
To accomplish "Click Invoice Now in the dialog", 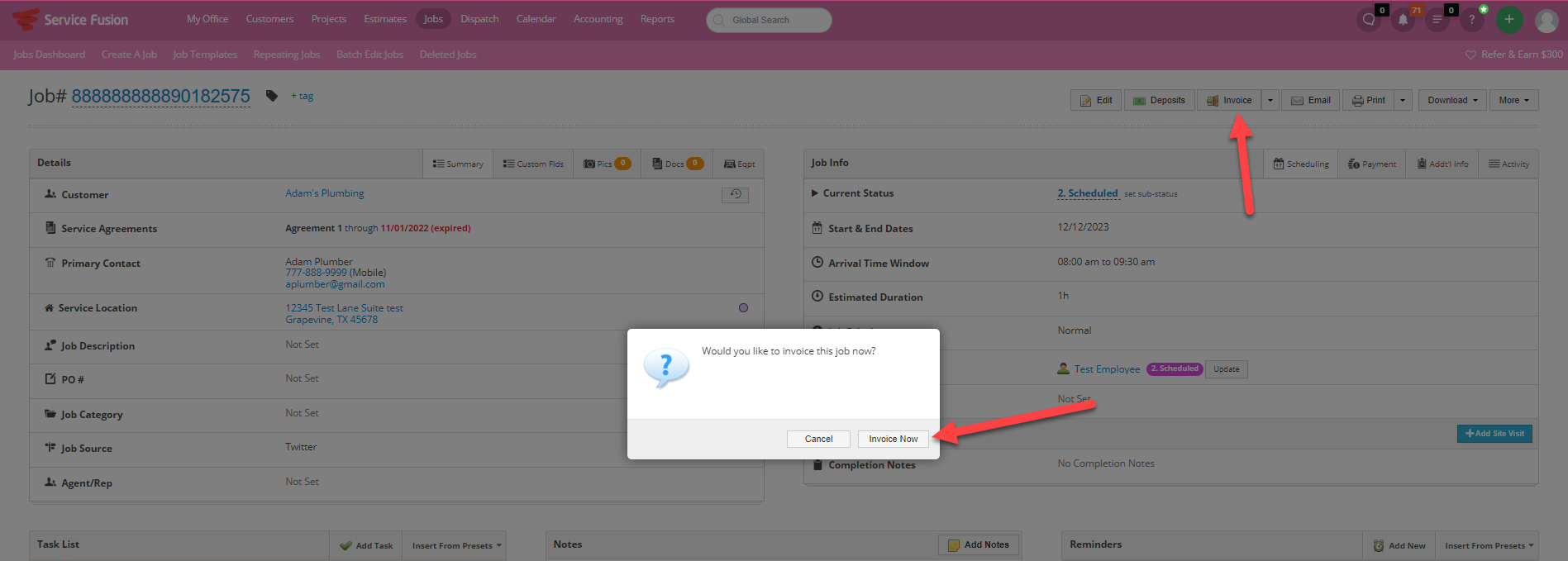I will point(894,439).
